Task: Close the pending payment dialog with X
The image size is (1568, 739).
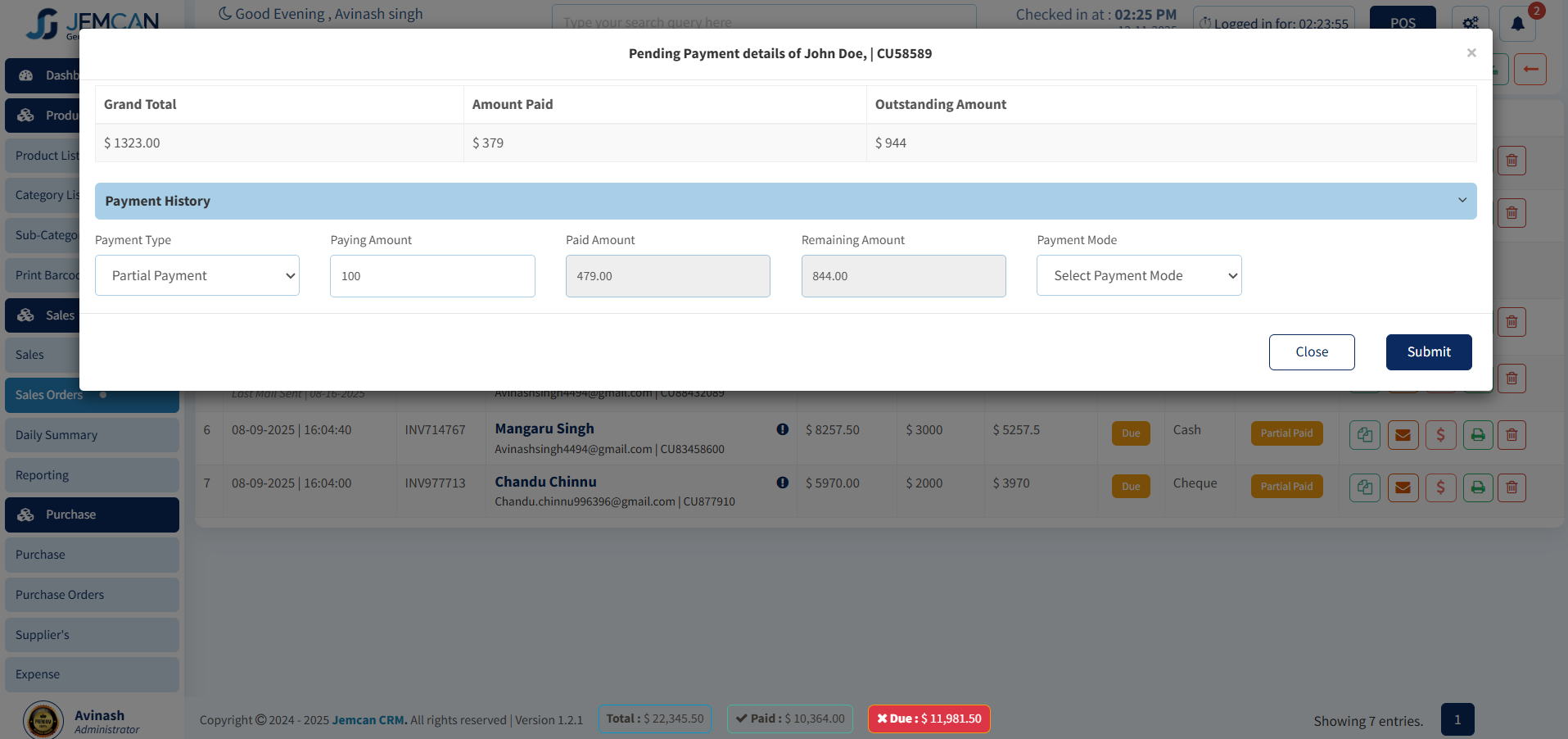Action: (1471, 53)
